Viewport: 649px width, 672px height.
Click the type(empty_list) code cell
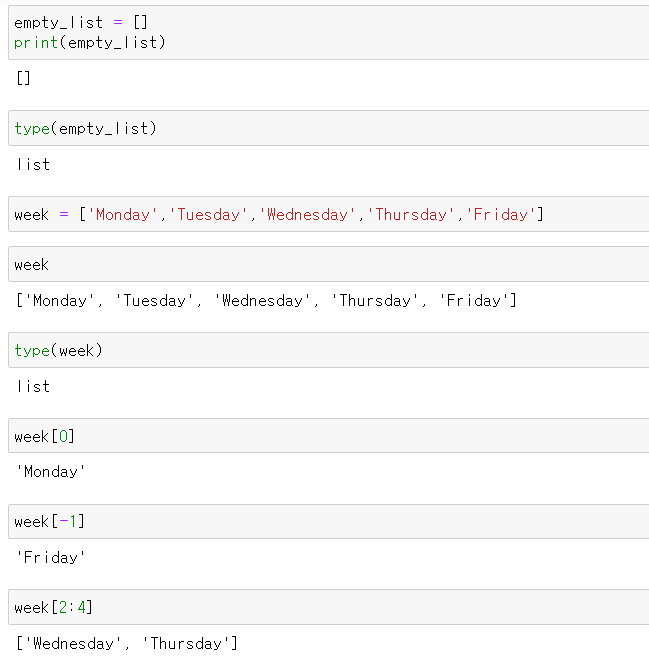click(328, 128)
